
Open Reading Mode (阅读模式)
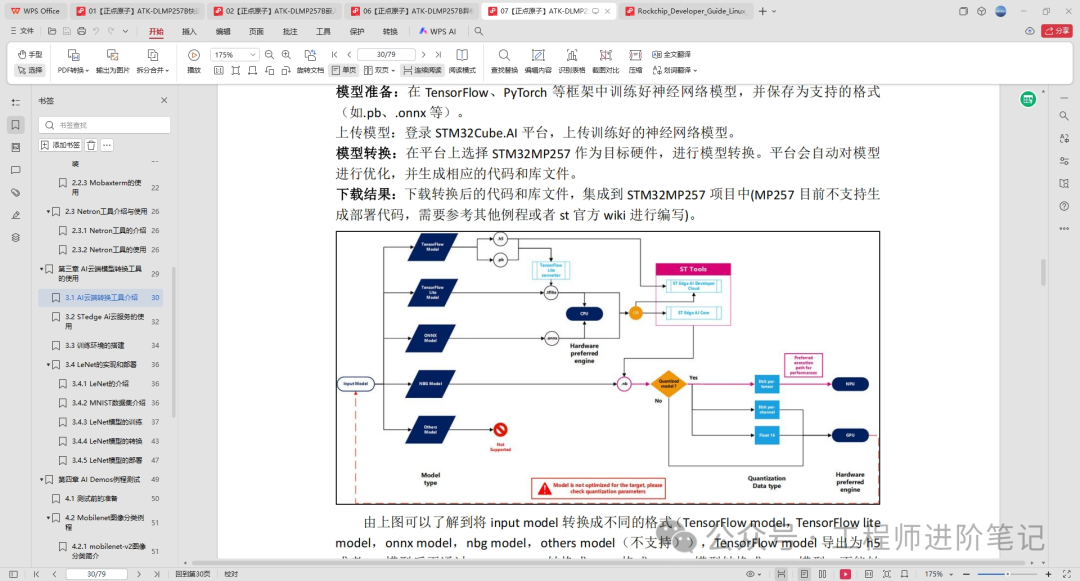(x=462, y=61)
